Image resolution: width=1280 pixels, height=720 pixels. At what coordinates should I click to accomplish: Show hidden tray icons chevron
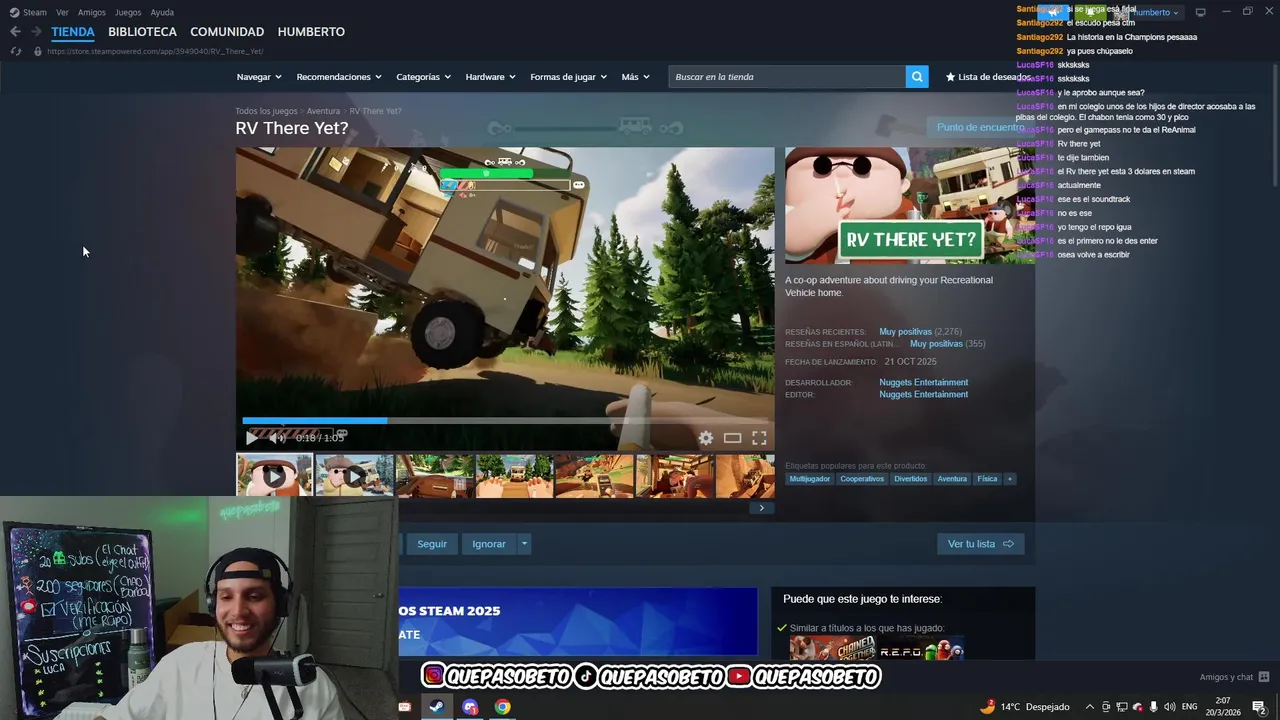(1090, 707)
